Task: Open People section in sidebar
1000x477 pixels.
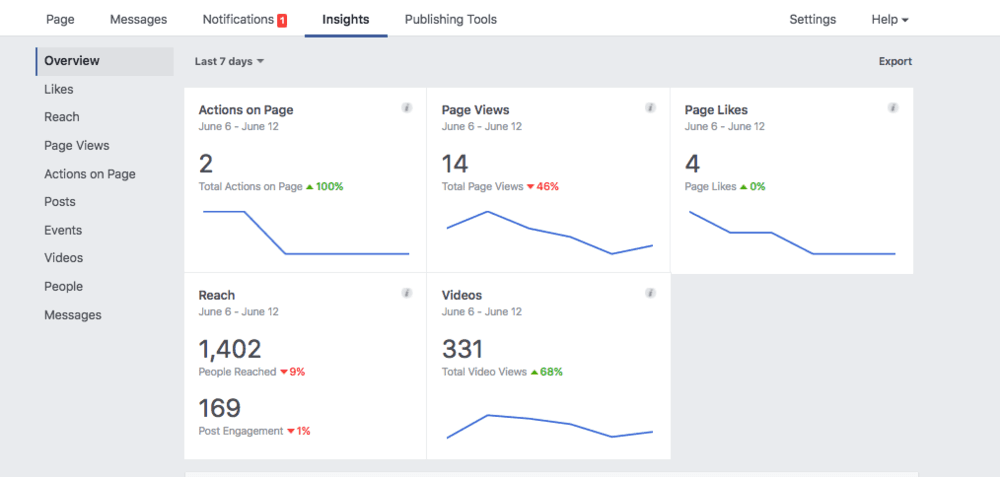Action: 63,286
